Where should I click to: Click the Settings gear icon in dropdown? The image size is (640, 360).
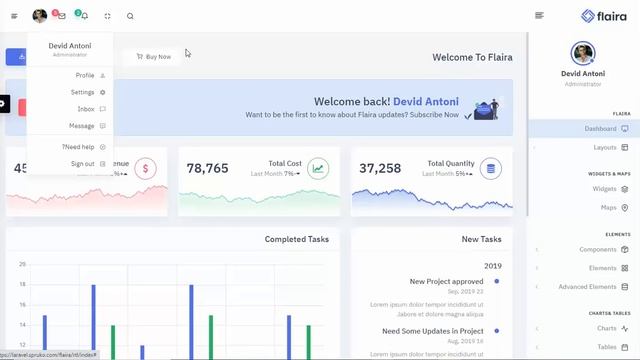(x=103, y=92)
